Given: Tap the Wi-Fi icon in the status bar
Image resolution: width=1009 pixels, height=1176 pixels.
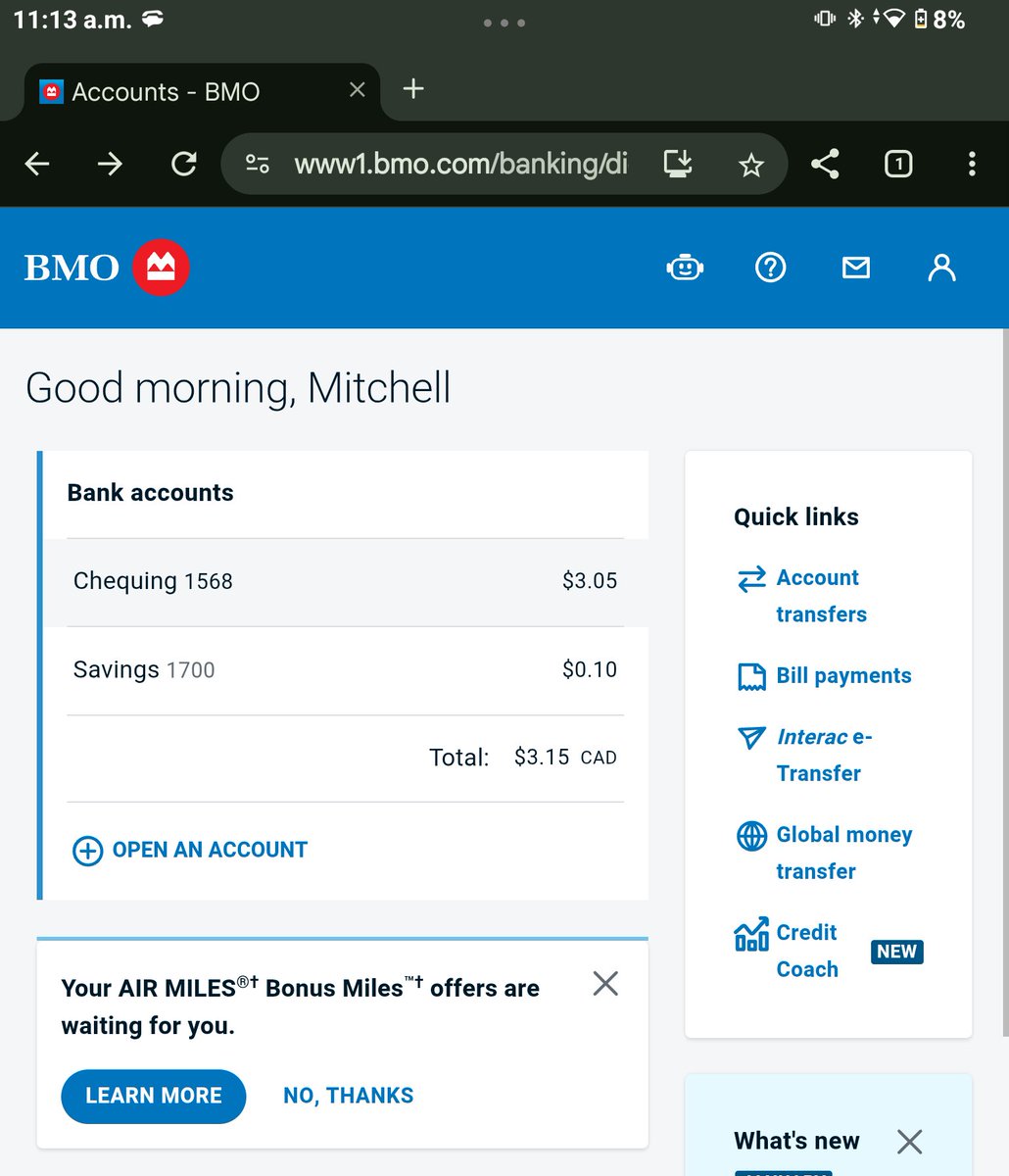Looking at the screenshot, I should point(893,19).
